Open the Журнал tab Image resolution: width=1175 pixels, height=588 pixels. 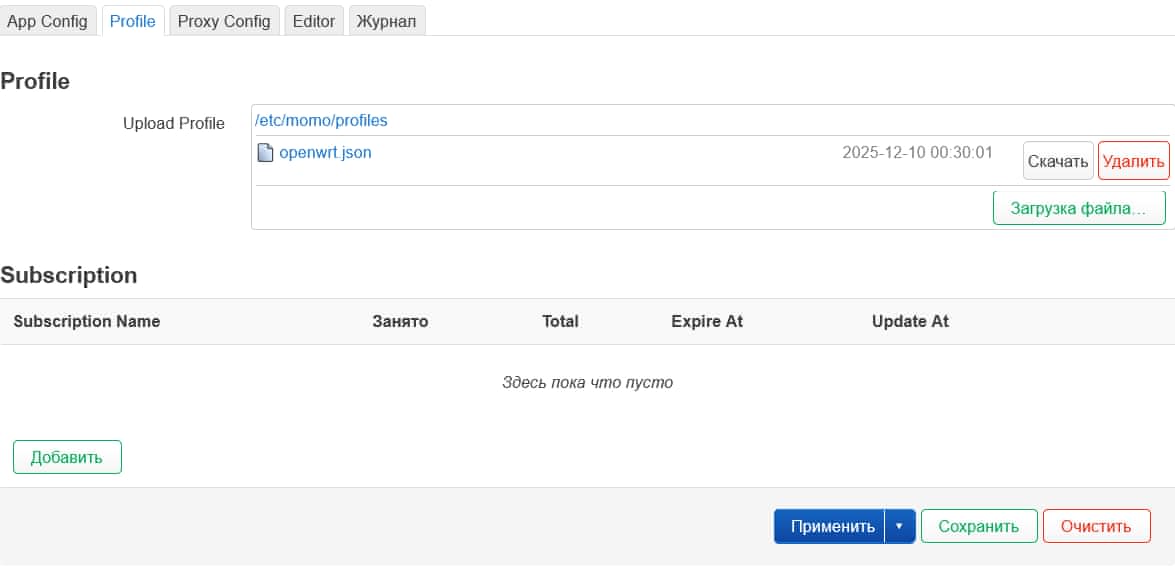coord(386,20)
